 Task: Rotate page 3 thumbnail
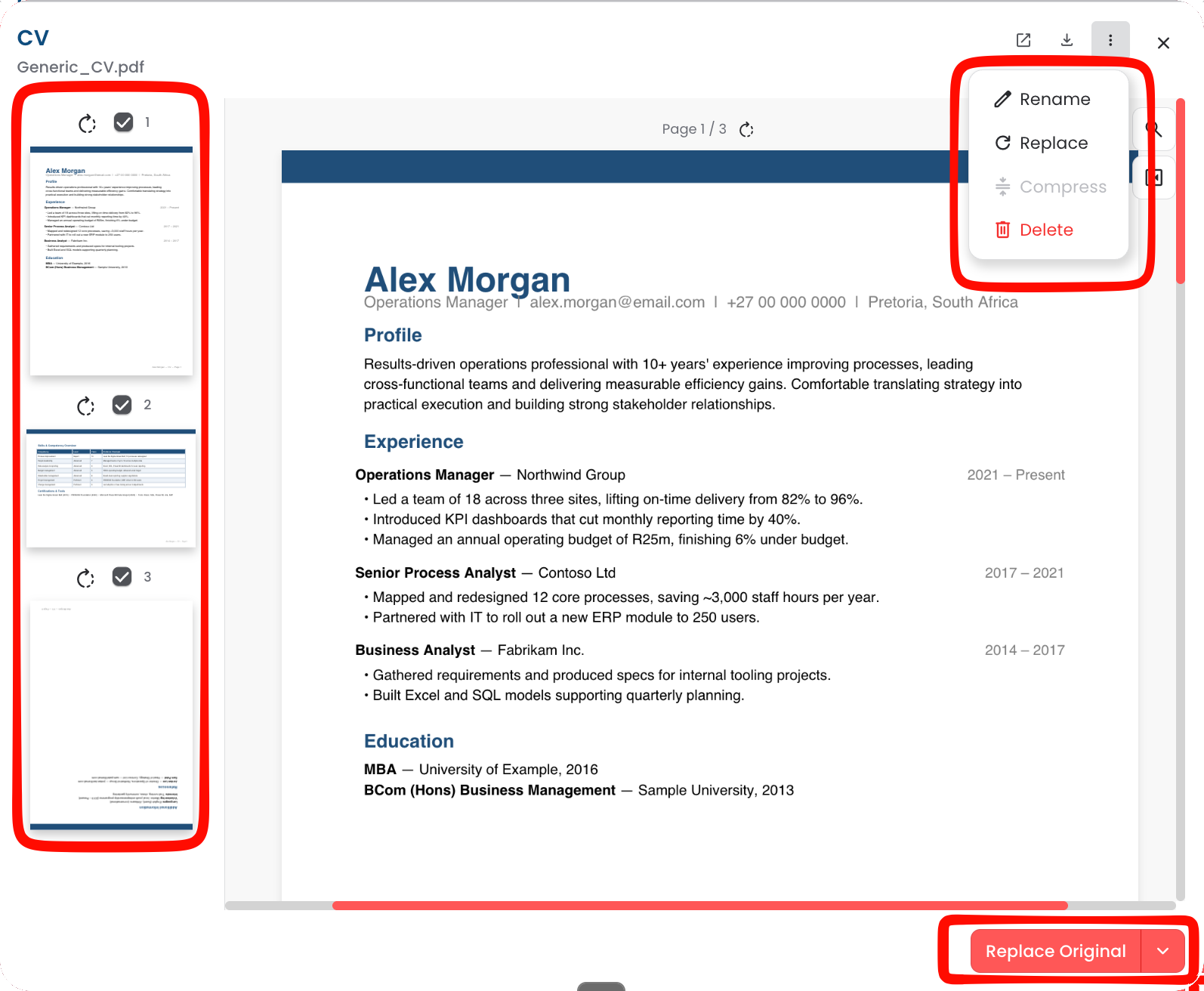(x=86, y=579)
